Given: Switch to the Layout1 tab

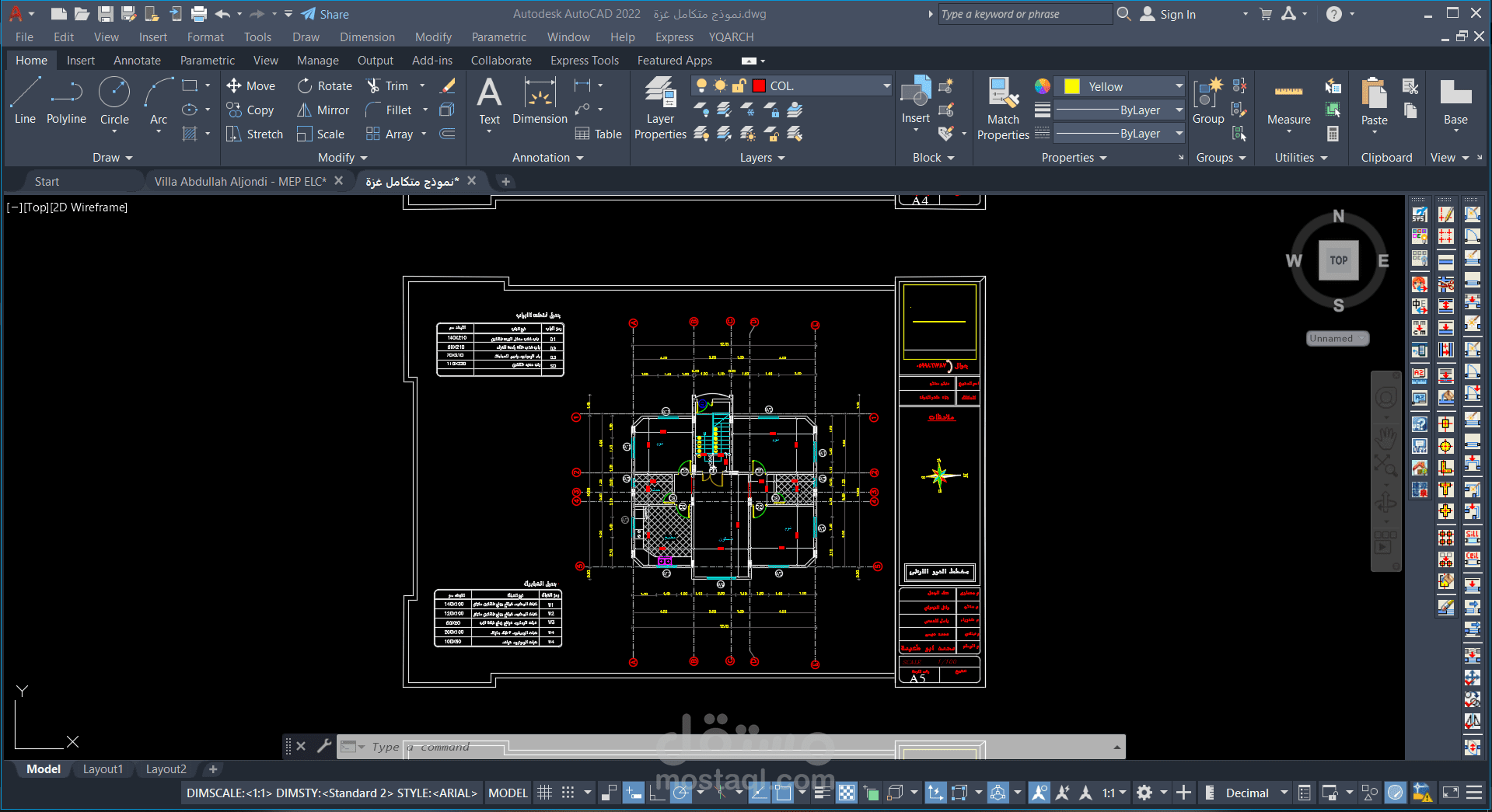Looking at the screenshot, I should (103, 769).
